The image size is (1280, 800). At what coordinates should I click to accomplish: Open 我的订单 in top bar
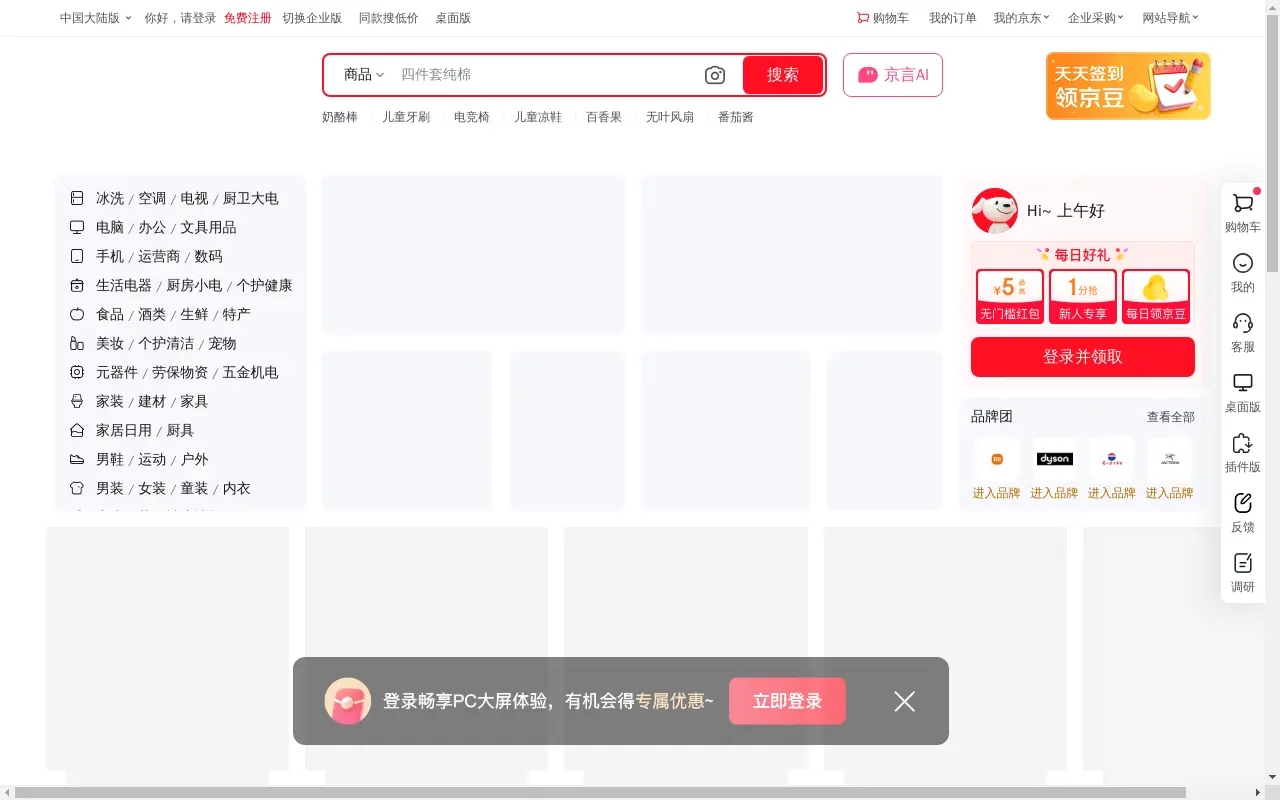(953, 18)
